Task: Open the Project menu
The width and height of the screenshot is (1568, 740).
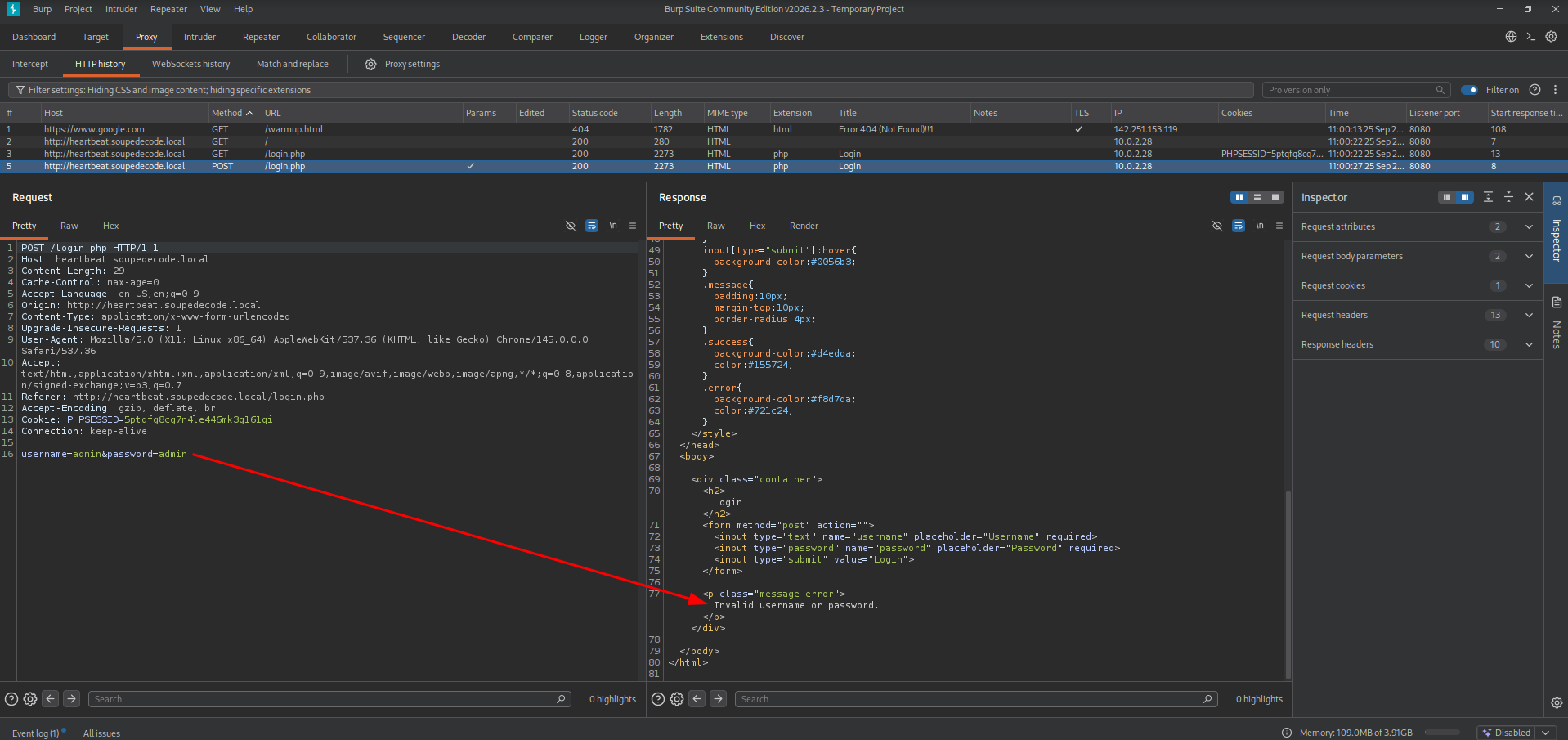Action: tap(78, 9)
